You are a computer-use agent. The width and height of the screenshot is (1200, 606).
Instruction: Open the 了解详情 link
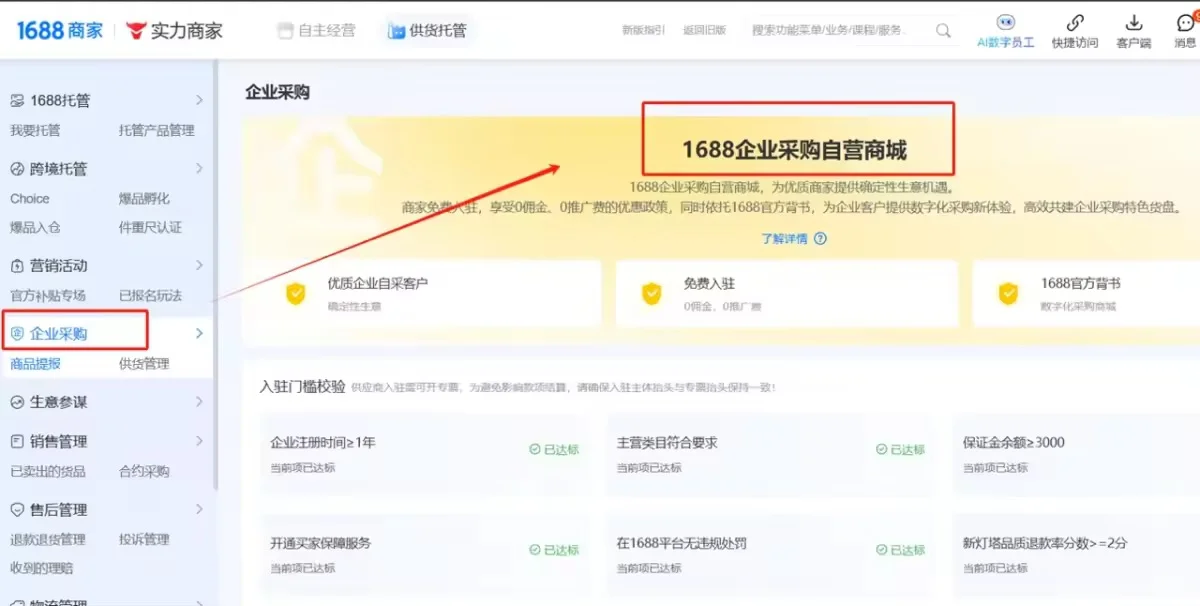click(786, 239)
